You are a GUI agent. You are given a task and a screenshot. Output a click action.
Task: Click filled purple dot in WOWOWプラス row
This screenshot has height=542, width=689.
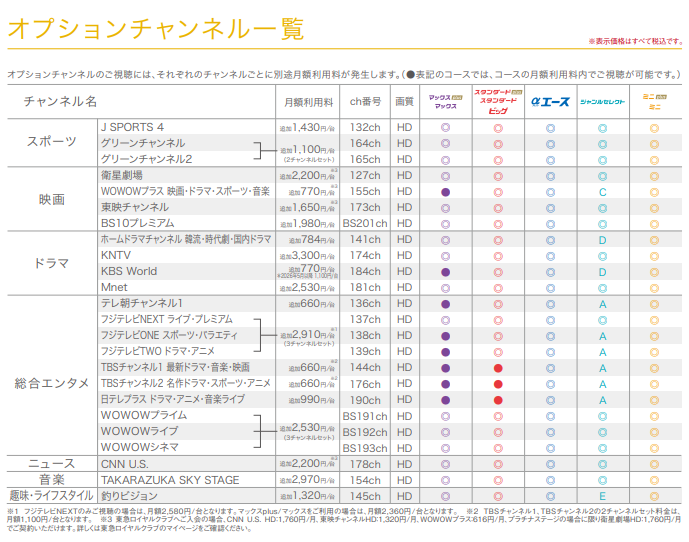pos(446,192)
